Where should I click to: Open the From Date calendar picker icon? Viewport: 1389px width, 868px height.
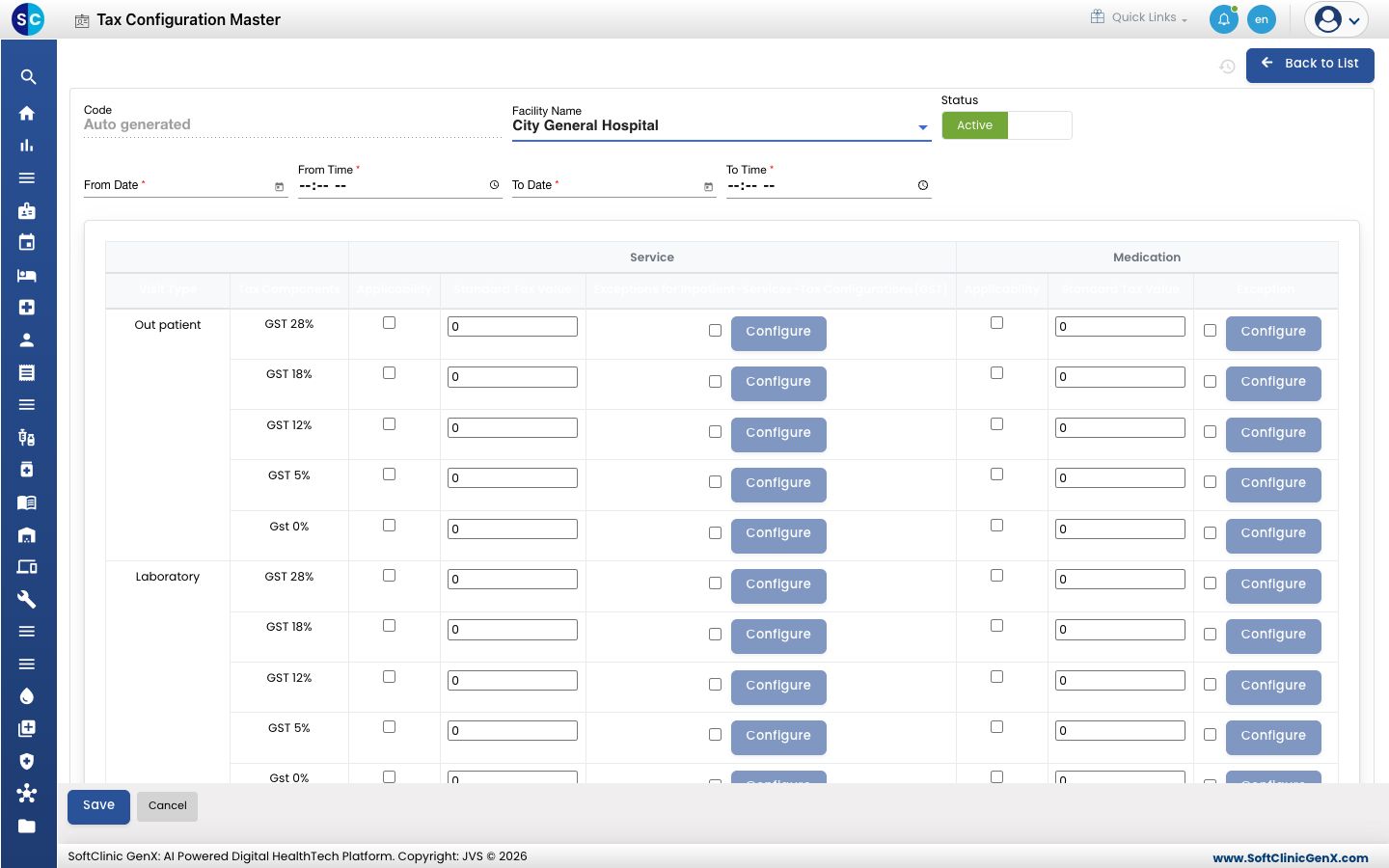tap(280, 186)
